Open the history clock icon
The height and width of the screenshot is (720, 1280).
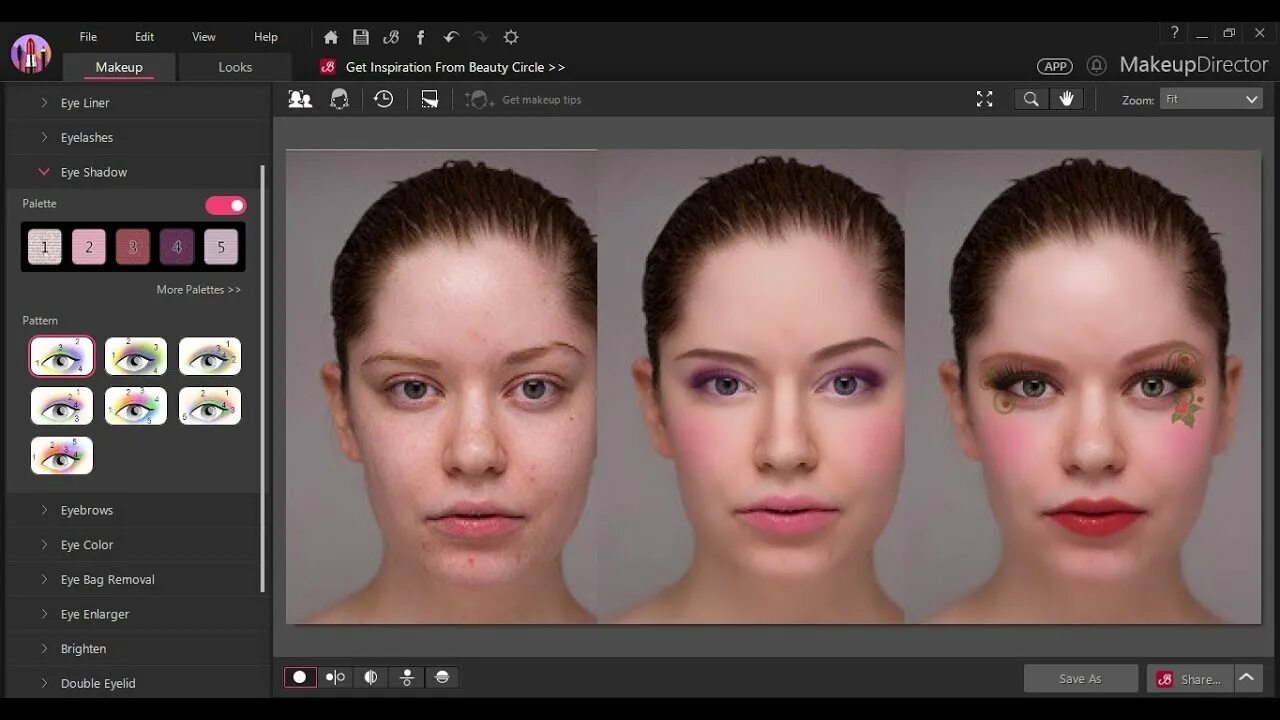(383, 99)
